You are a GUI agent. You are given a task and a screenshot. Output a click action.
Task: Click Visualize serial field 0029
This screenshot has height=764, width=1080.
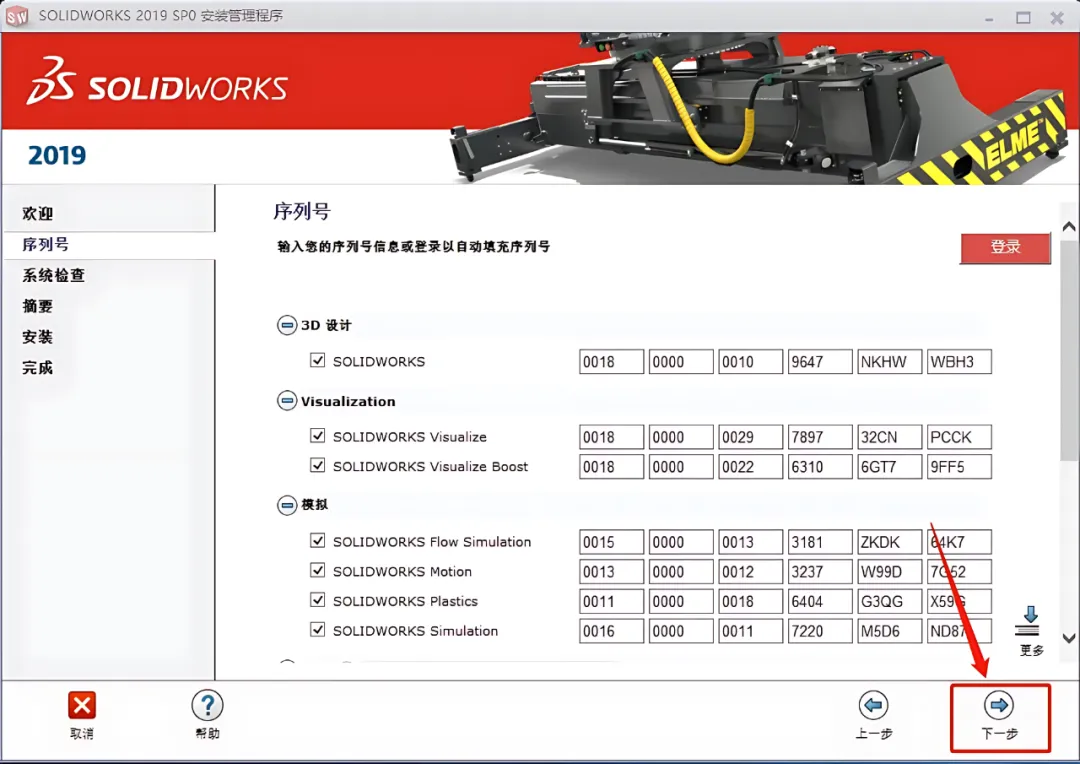(x=750, y=437)
